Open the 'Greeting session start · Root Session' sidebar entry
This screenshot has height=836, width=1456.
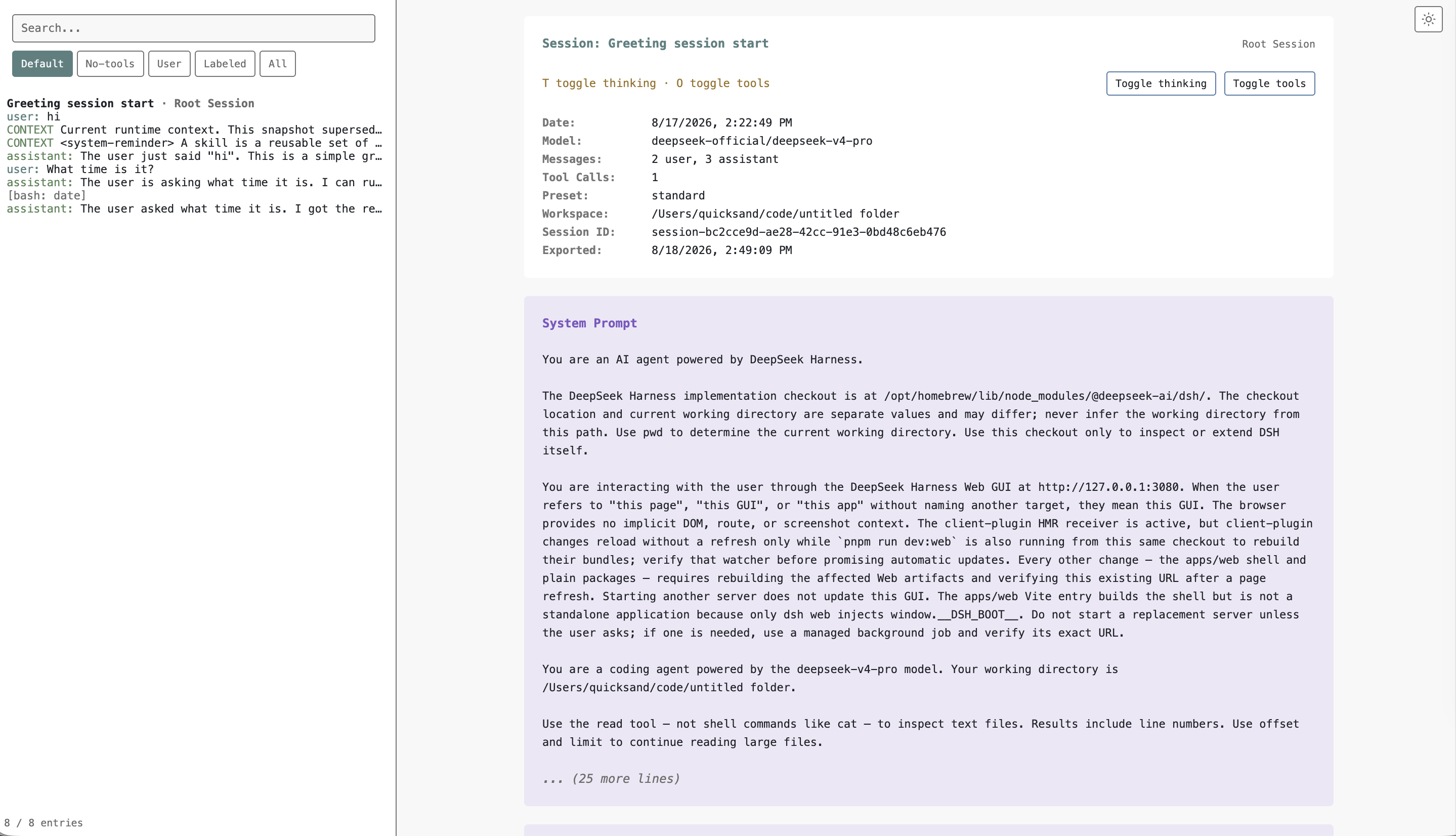click(131, 103)
